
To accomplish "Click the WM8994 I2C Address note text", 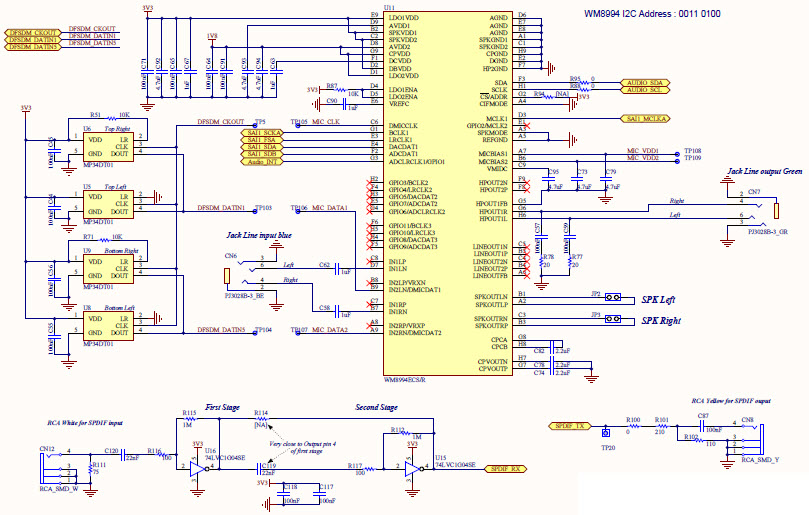I will point(652,14).
